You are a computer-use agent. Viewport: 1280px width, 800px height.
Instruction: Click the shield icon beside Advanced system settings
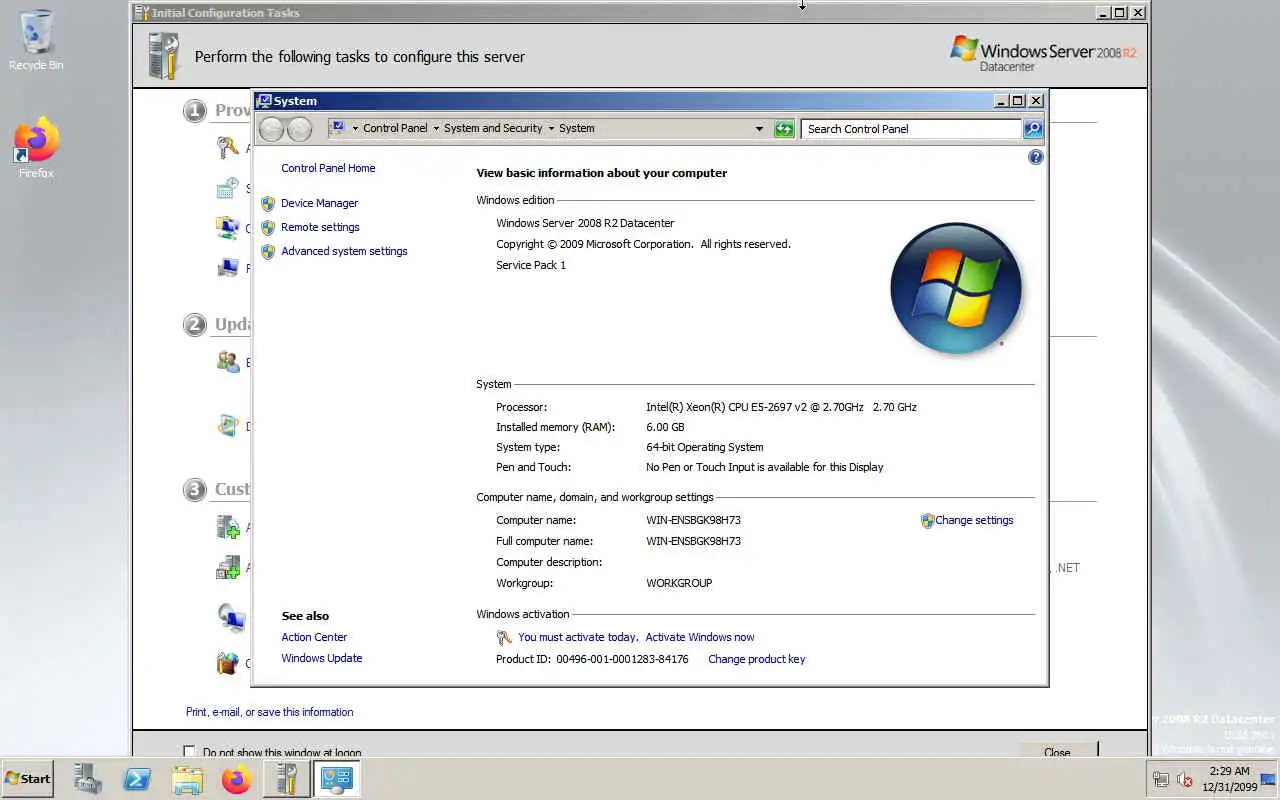[x=268, y=251]
